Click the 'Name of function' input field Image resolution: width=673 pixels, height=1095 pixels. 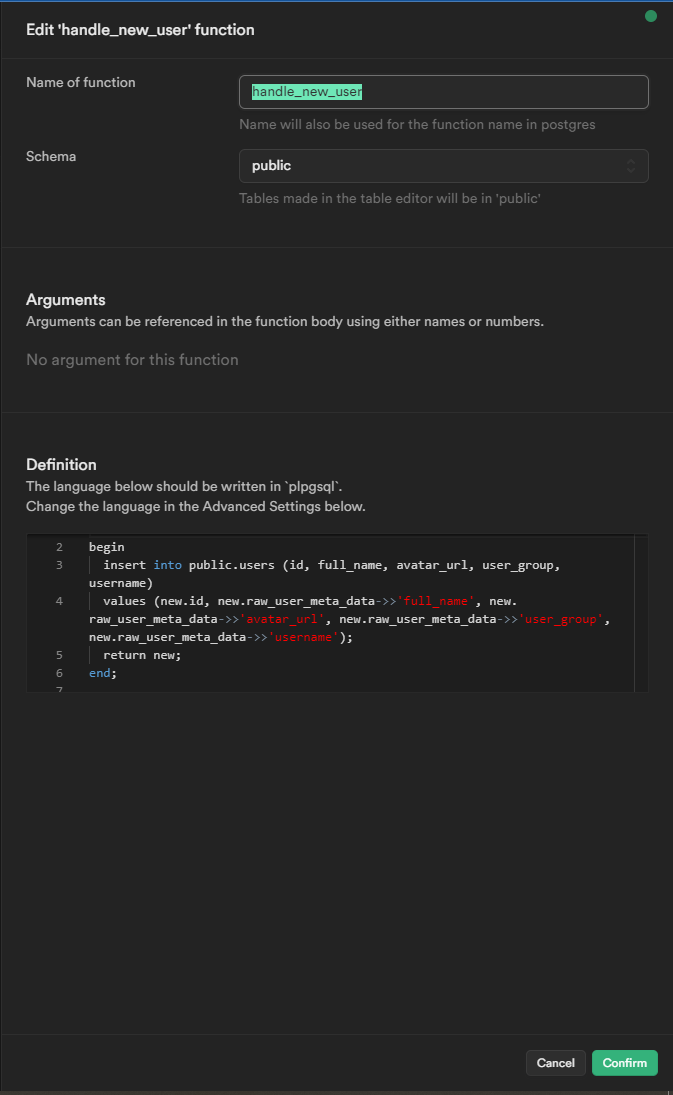click(443, 92)
